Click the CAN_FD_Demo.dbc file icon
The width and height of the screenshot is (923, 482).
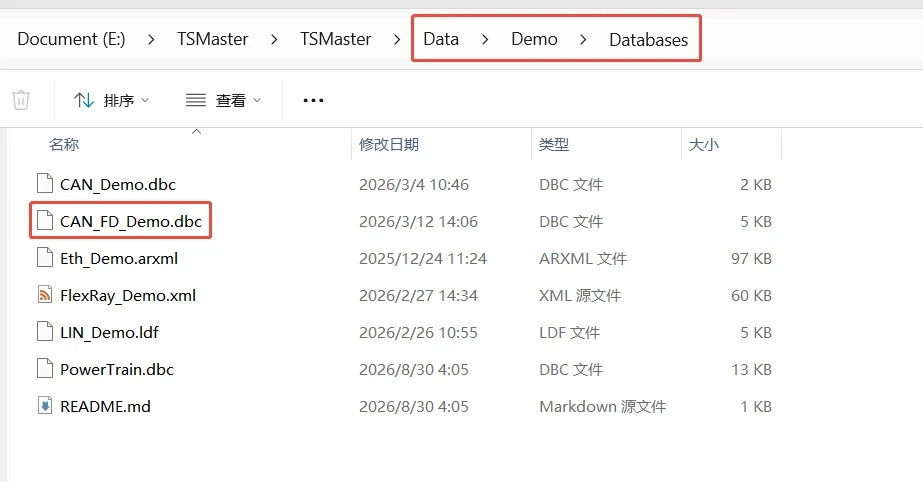(x=45, y=221)
